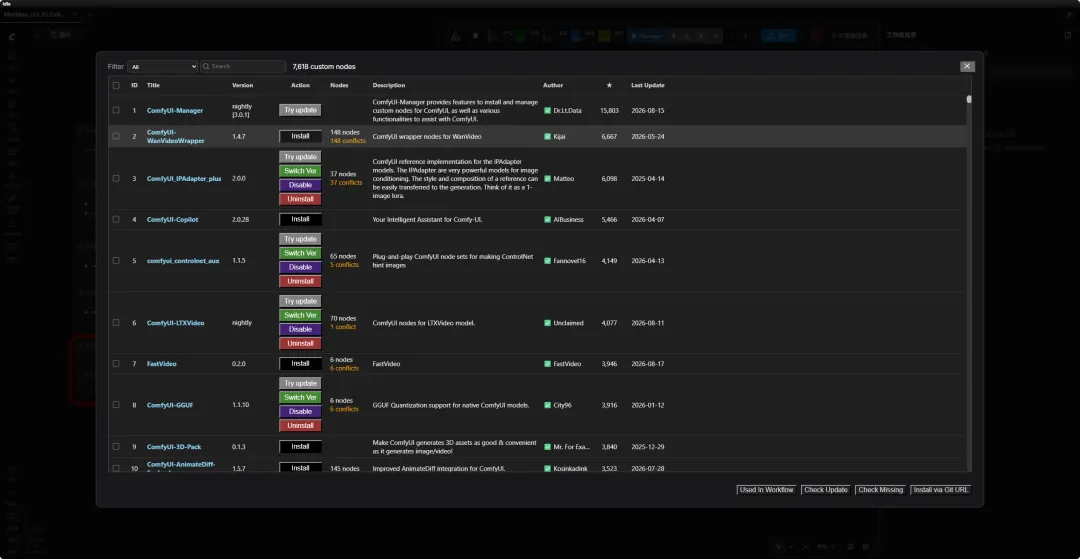
Task: Click verified badge next to Matteo
Action: tap(548, 178)
